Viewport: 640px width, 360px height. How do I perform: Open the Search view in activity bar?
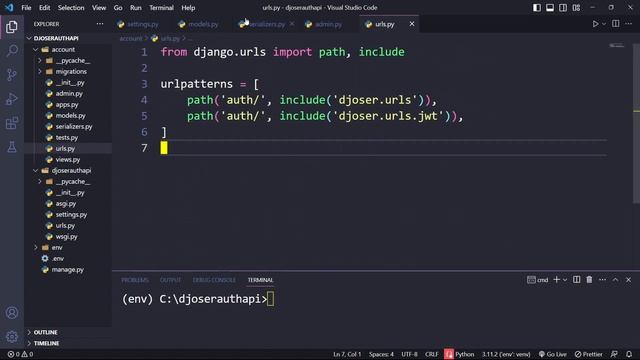coord(12,51)
